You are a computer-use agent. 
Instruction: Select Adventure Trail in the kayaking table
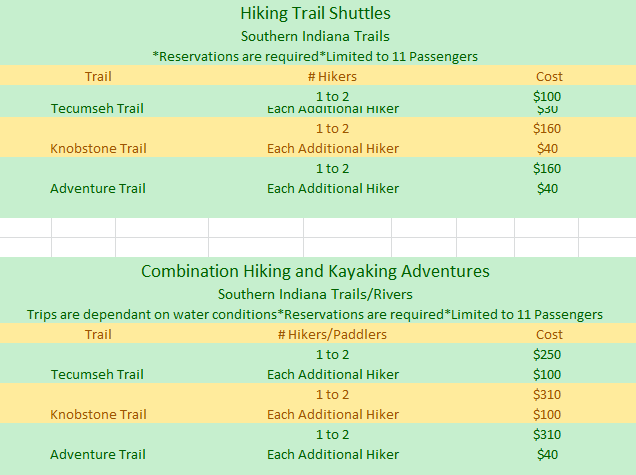click(98, 454)
